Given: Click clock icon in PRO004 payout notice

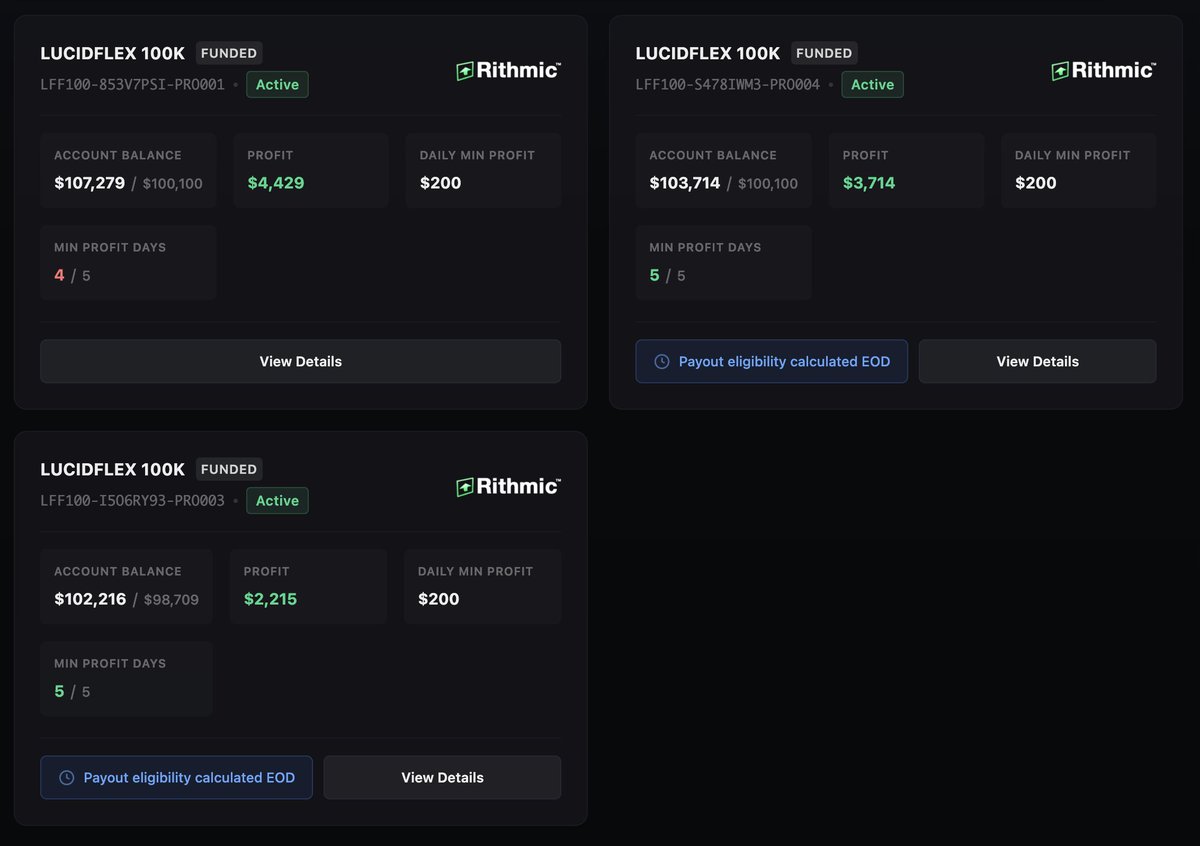Looking at the screenshot, I should (661, 361).
